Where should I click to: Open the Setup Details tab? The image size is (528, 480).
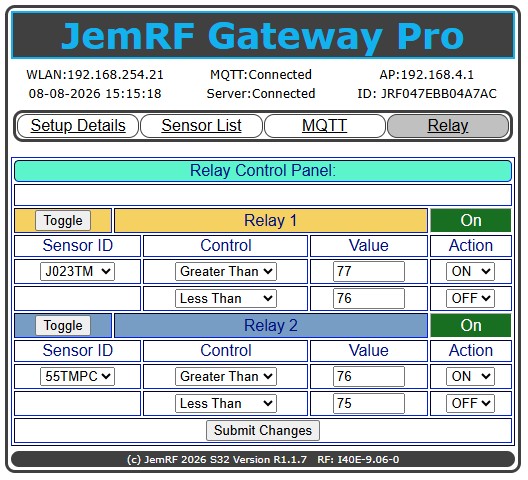coord(78,126)
